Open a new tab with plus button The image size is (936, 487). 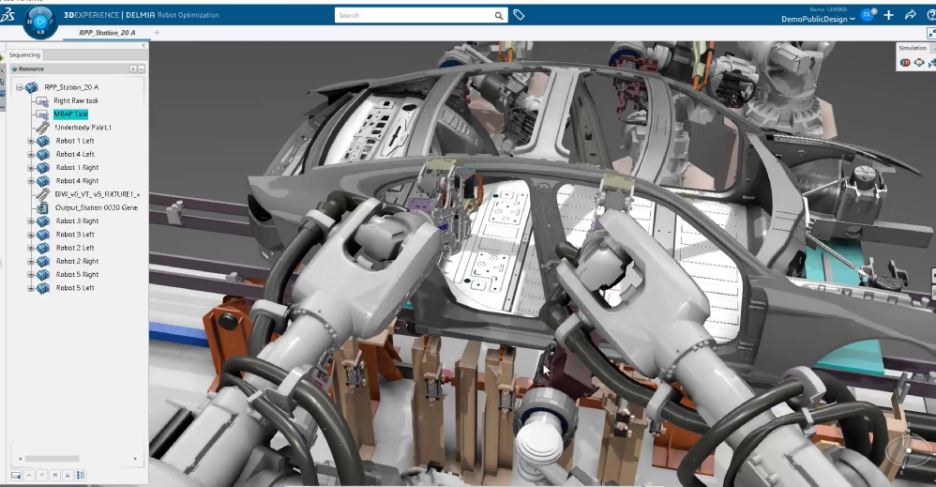point(157,33)
